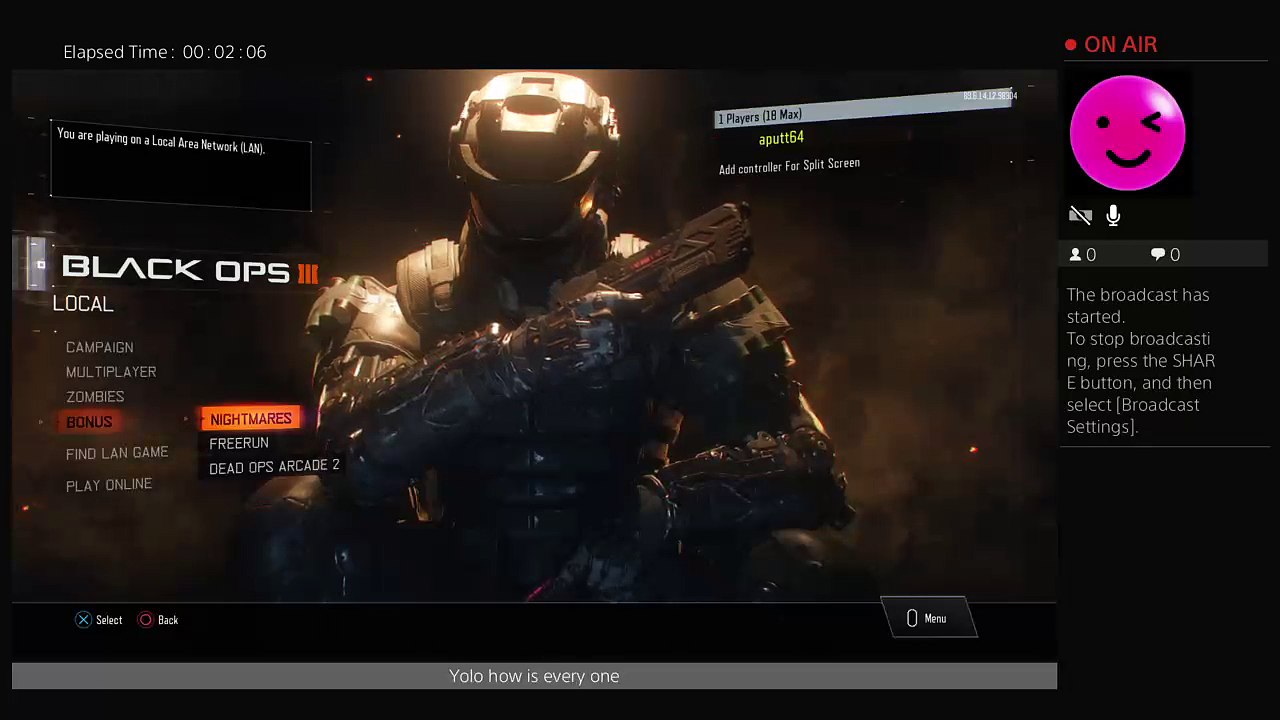Viewport: 1280px width, 720px height.
Task: Click the viewer count person icon
Action: click(1076, 255)
